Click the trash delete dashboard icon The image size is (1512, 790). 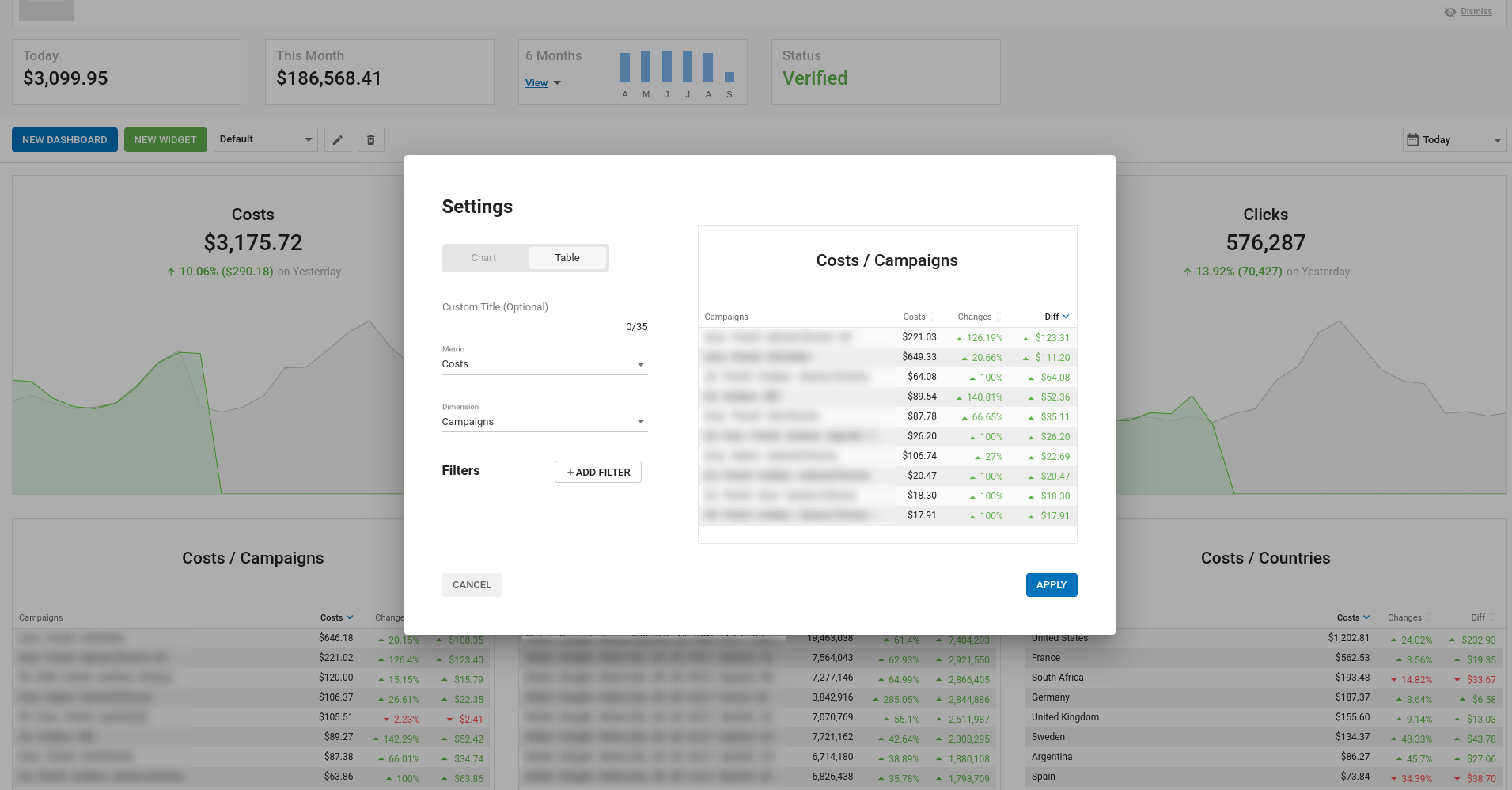(x=371, y=140)
